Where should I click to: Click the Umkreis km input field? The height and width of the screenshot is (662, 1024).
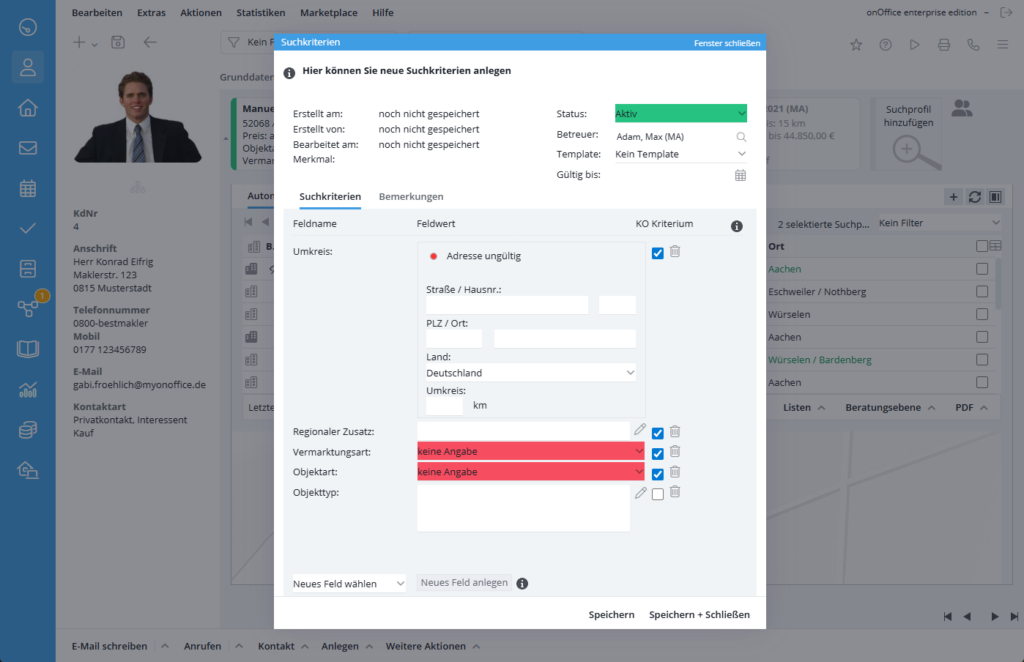tap(444, 406)
